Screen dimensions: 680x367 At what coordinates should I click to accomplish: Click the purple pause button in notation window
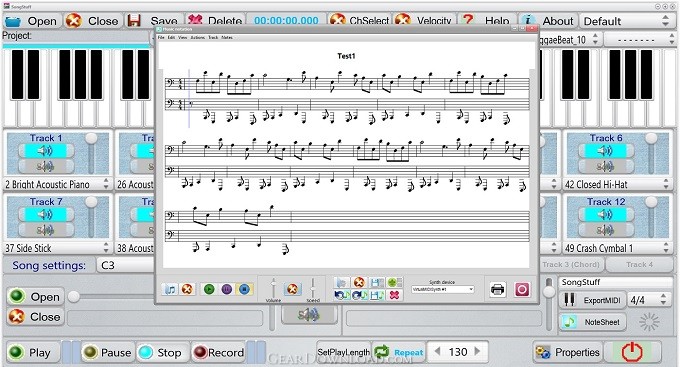226,289
